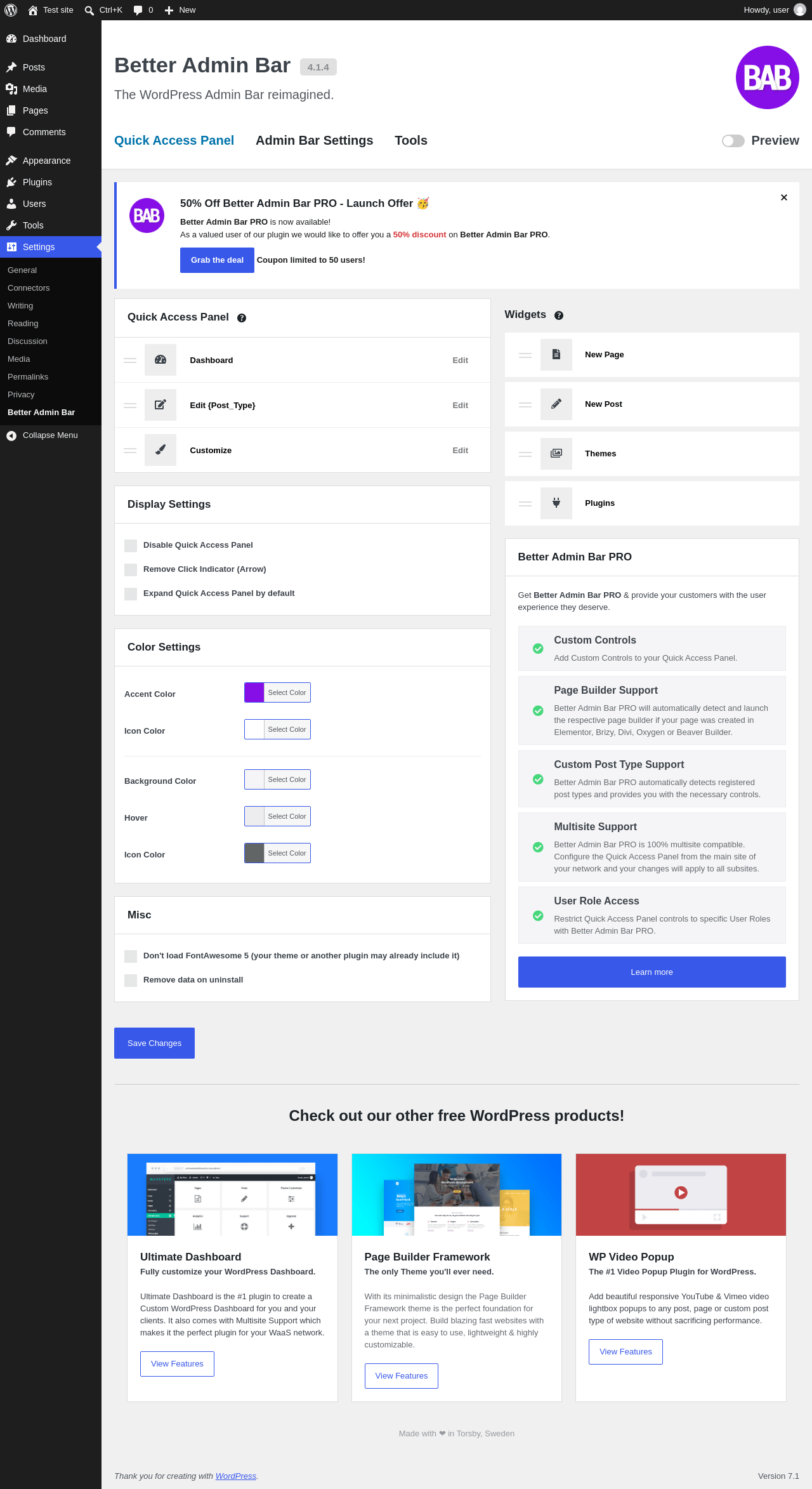Viewport: 812px width, 1489px height.
Task: Click Edit on the Edit {Post_Type} row
Action: pyautogui.click(x=460, y=406)
